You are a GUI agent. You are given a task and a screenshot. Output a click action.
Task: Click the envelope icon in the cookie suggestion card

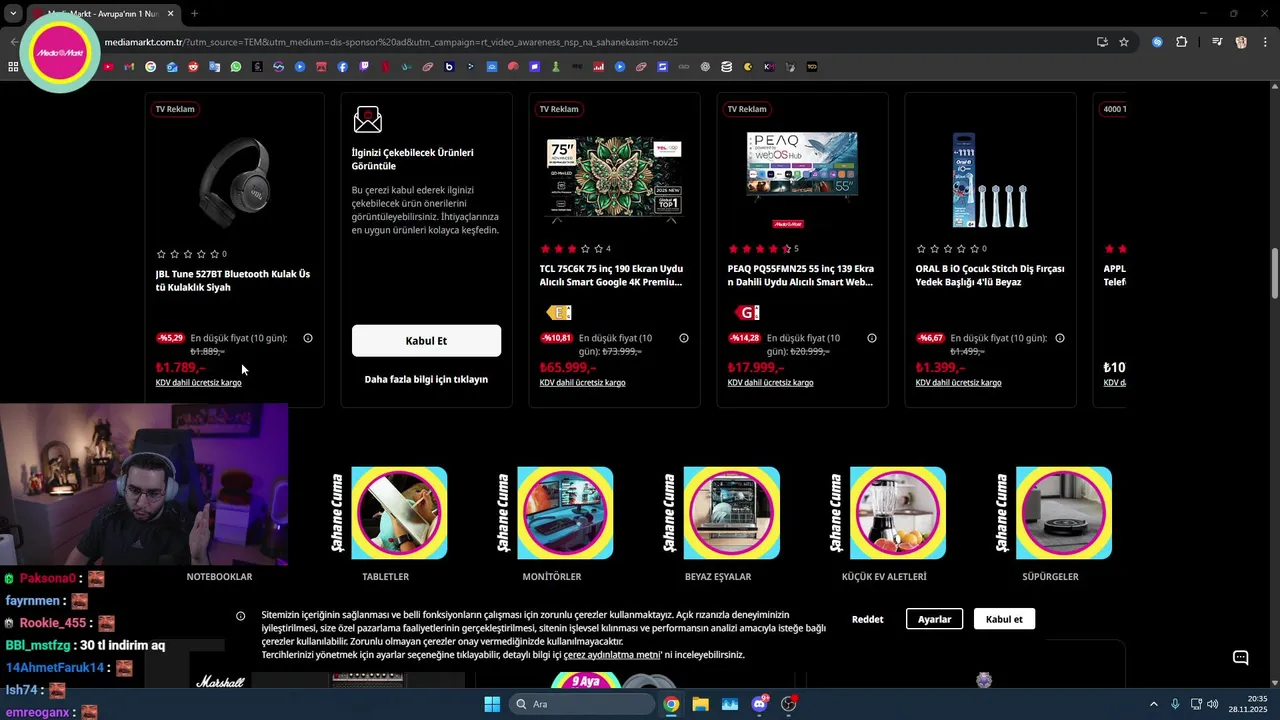point(368,119)
